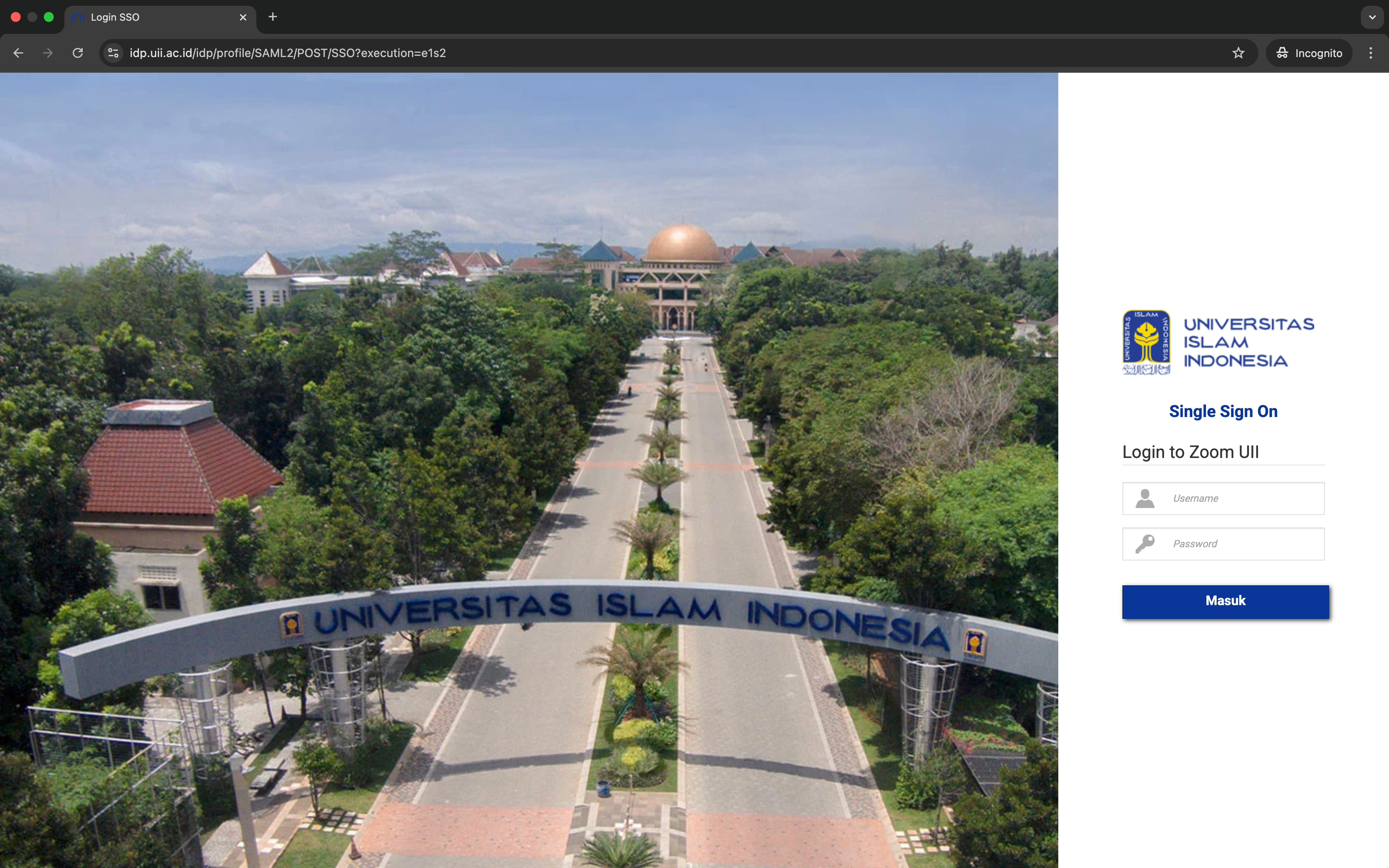This screenshot has height=868, width=1389.
Task: Click the red macOS close button
Action: (x=15, y=17)
